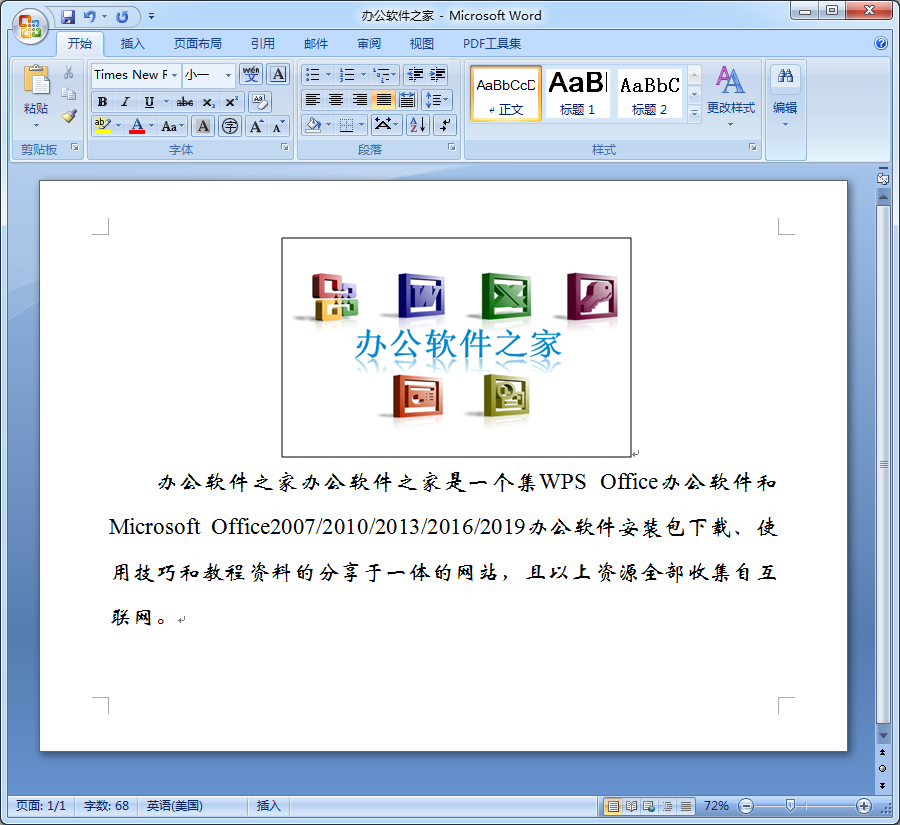Sort text with A-Z icon
The width and height of the screenshot is (900, 825).
click(x=418, y=125)
